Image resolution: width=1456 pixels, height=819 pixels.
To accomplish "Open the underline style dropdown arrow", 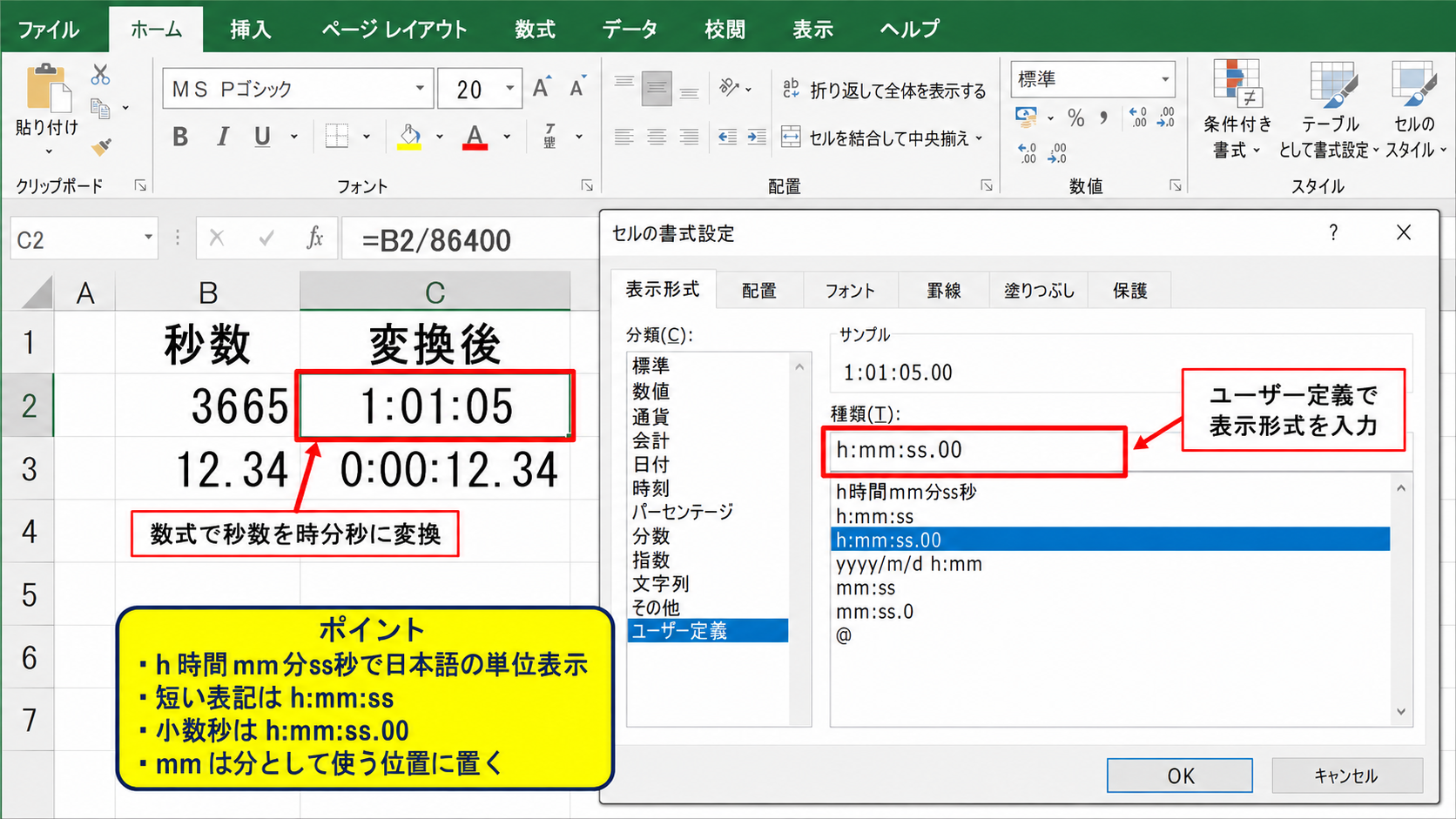I will [294, 137].
